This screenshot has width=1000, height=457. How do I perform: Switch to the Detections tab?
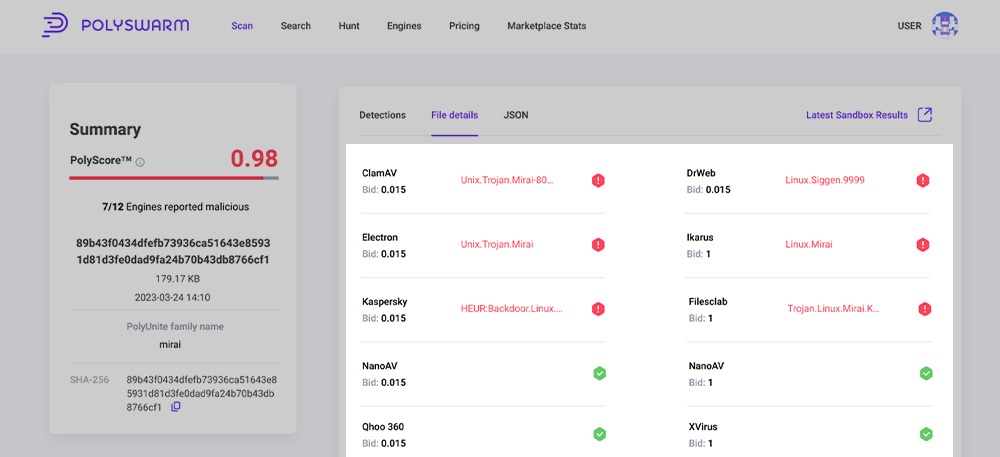click(382, 115)
